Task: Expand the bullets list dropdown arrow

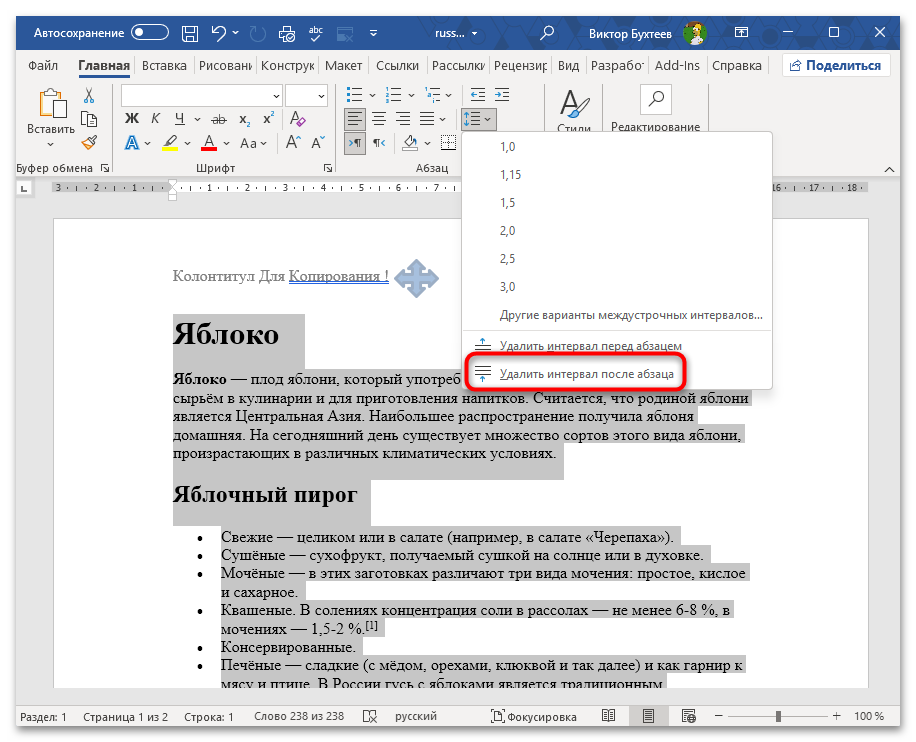Action: [x=372, y=95]
